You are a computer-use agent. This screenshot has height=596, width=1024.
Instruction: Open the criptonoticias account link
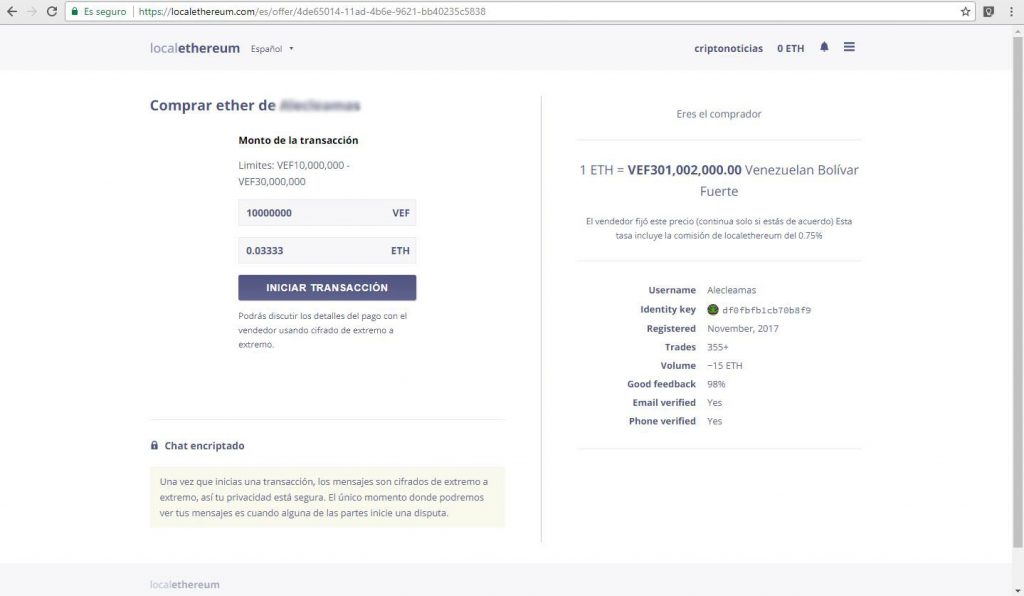click(x=728, y=48)
